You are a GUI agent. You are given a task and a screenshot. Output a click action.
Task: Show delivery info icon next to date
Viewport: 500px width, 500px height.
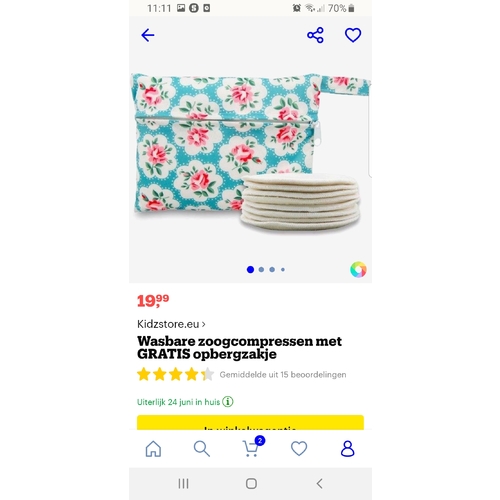(x=228, y=402)
